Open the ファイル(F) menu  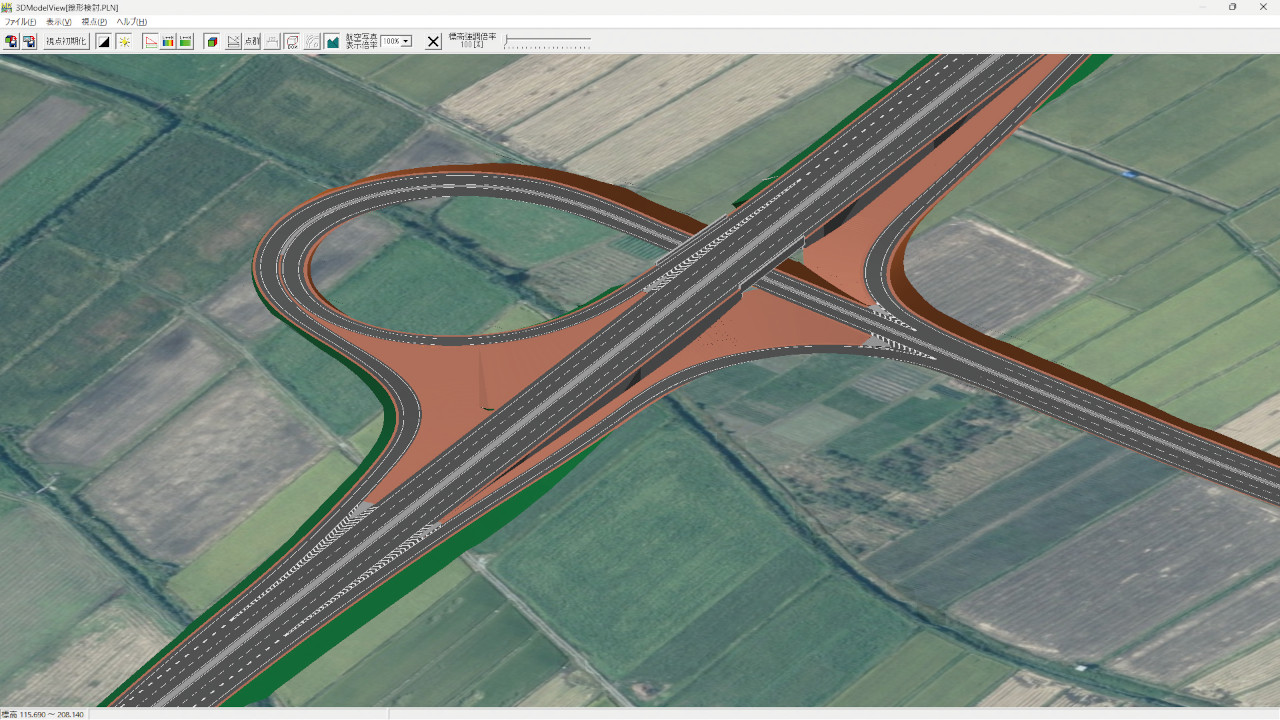point(20,22)
